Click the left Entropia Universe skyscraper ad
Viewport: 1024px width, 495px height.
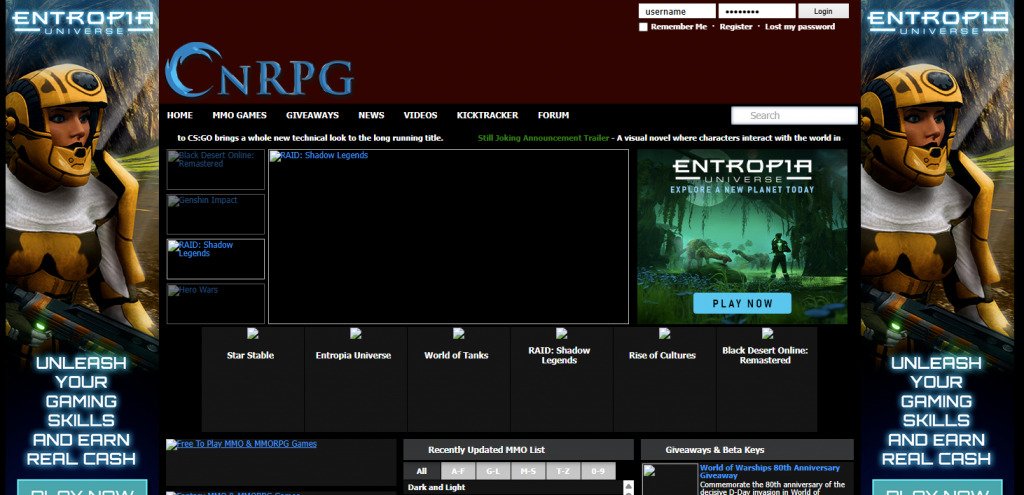click(82, 248)
